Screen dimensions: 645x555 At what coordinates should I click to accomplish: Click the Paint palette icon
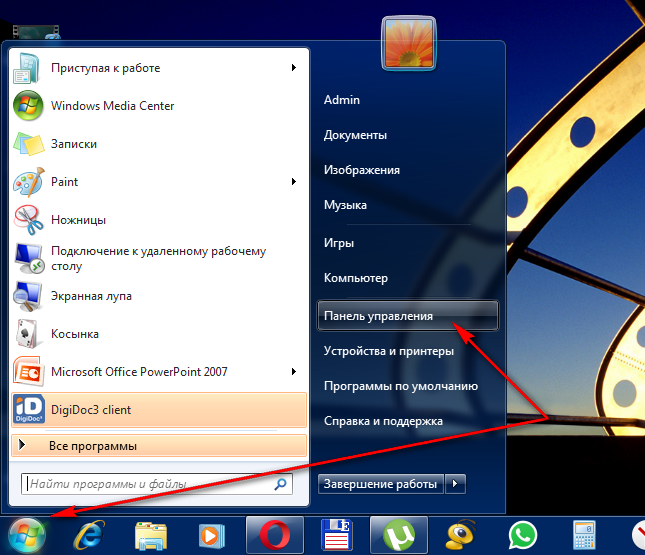point(28,182)
